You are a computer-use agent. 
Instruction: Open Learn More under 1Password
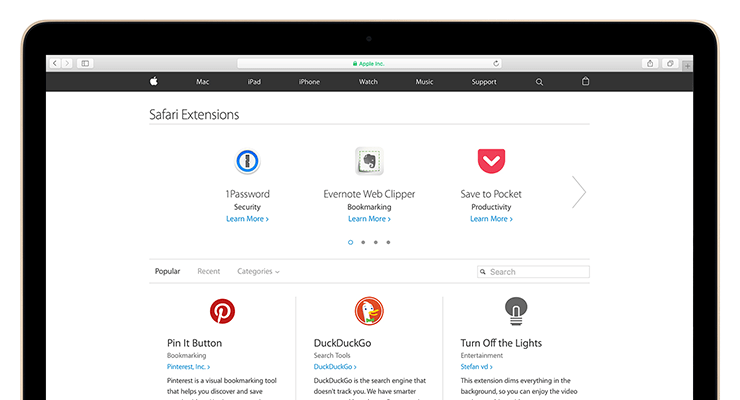point(247,219)
